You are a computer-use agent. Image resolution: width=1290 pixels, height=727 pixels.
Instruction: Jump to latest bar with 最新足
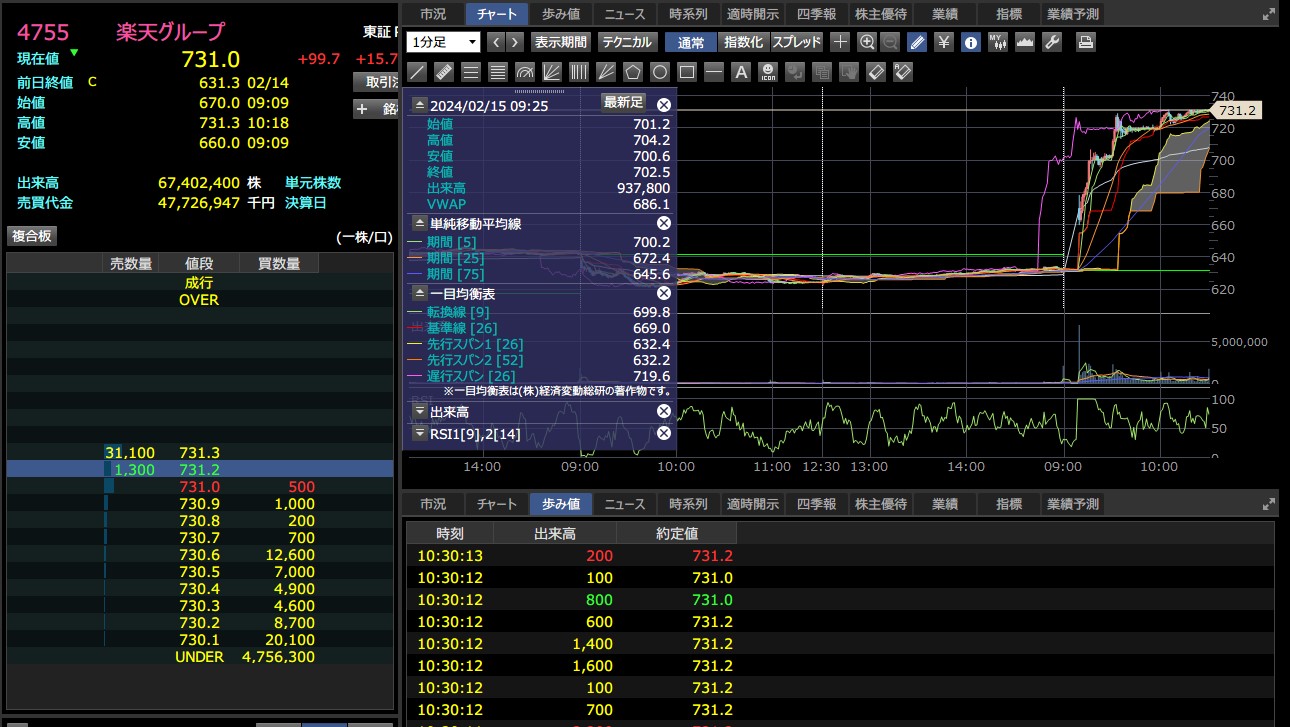coord(624,103)
